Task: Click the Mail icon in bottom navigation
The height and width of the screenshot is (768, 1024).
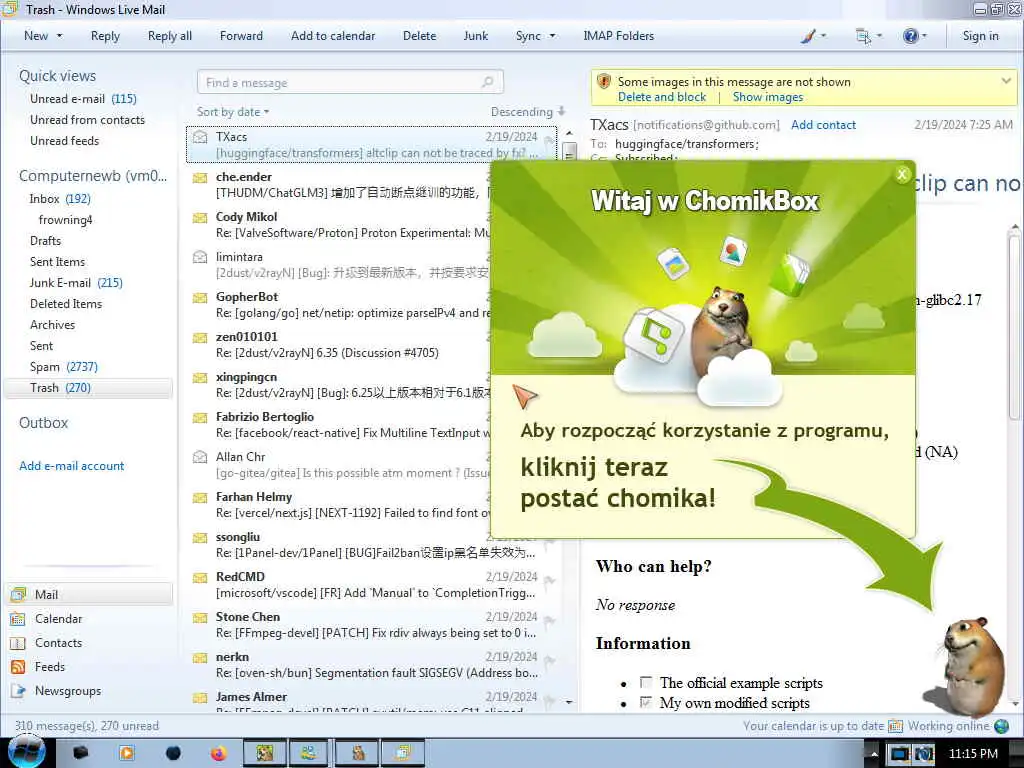Action: pos(18,594)
